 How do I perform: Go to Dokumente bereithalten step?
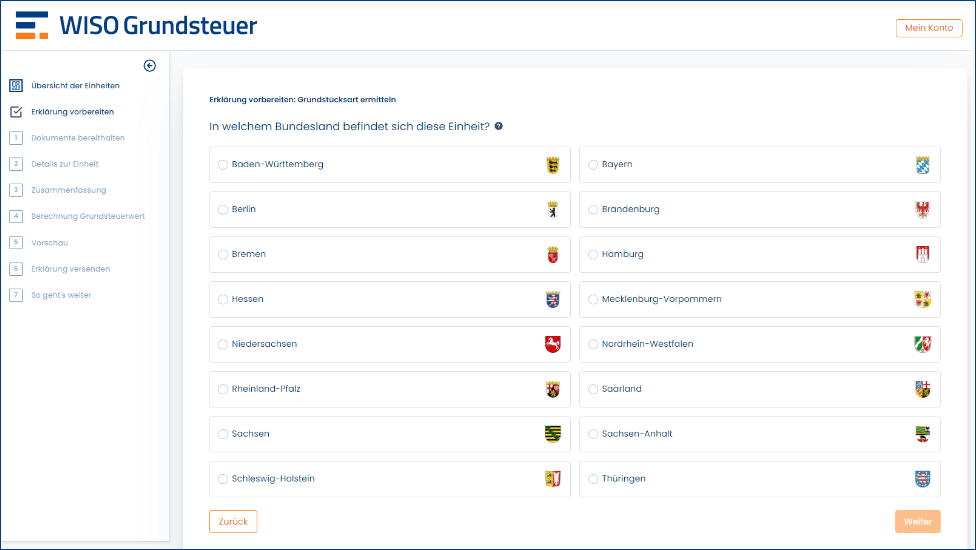click(78, 138)
